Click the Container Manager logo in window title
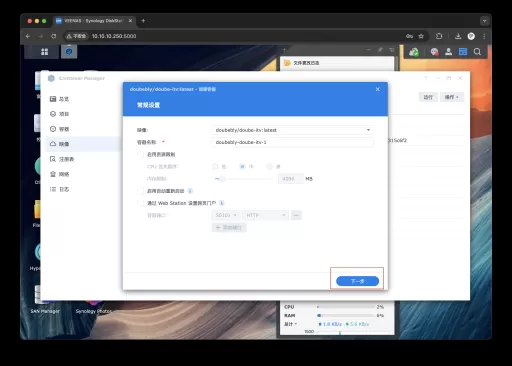Viewport: 512px width, 366px height. tap(51, 78)
